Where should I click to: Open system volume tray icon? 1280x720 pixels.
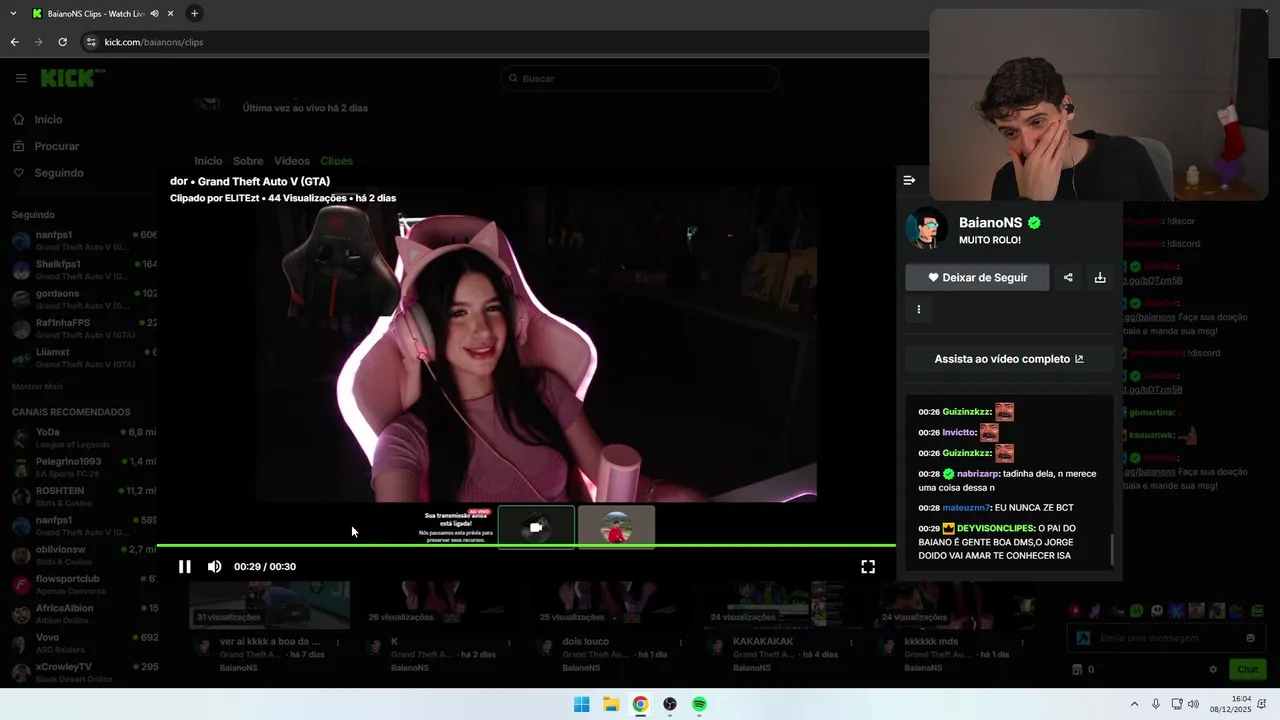coord(1193,704)
